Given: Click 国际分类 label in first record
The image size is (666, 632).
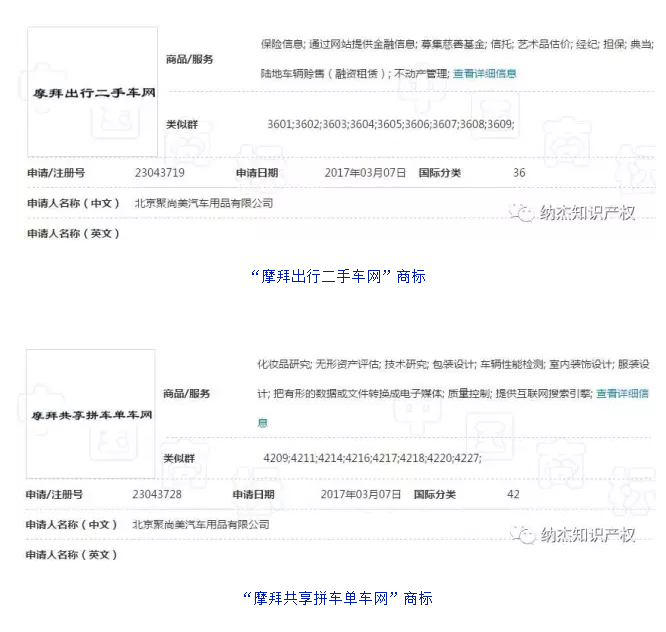Looking at the screenshot, I should click(440, 173).
